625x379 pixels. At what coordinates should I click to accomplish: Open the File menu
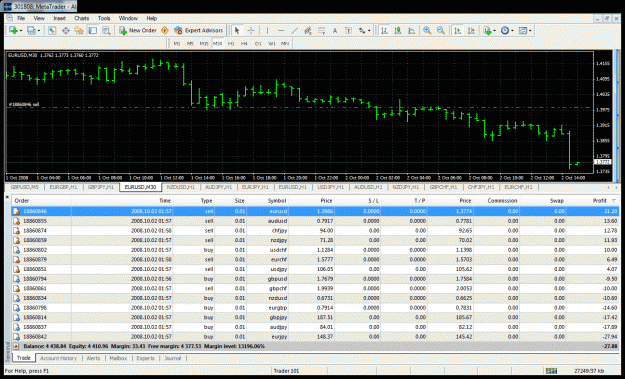pyautogui.click(x=21, y=18)
